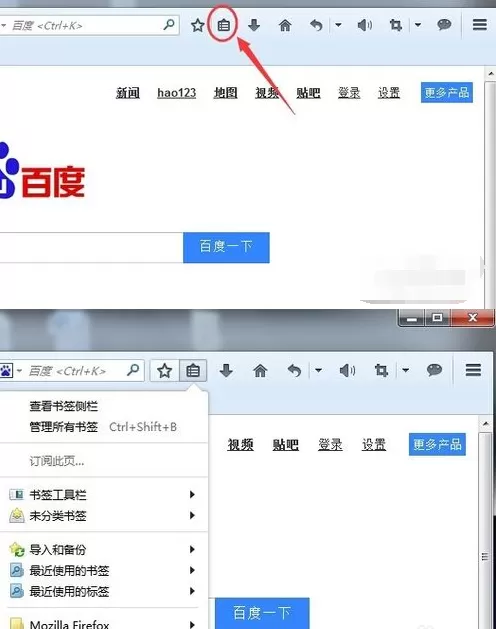Focus the 百度 search box in lower window
Screen dimensions: 496x629
[74, 371]
